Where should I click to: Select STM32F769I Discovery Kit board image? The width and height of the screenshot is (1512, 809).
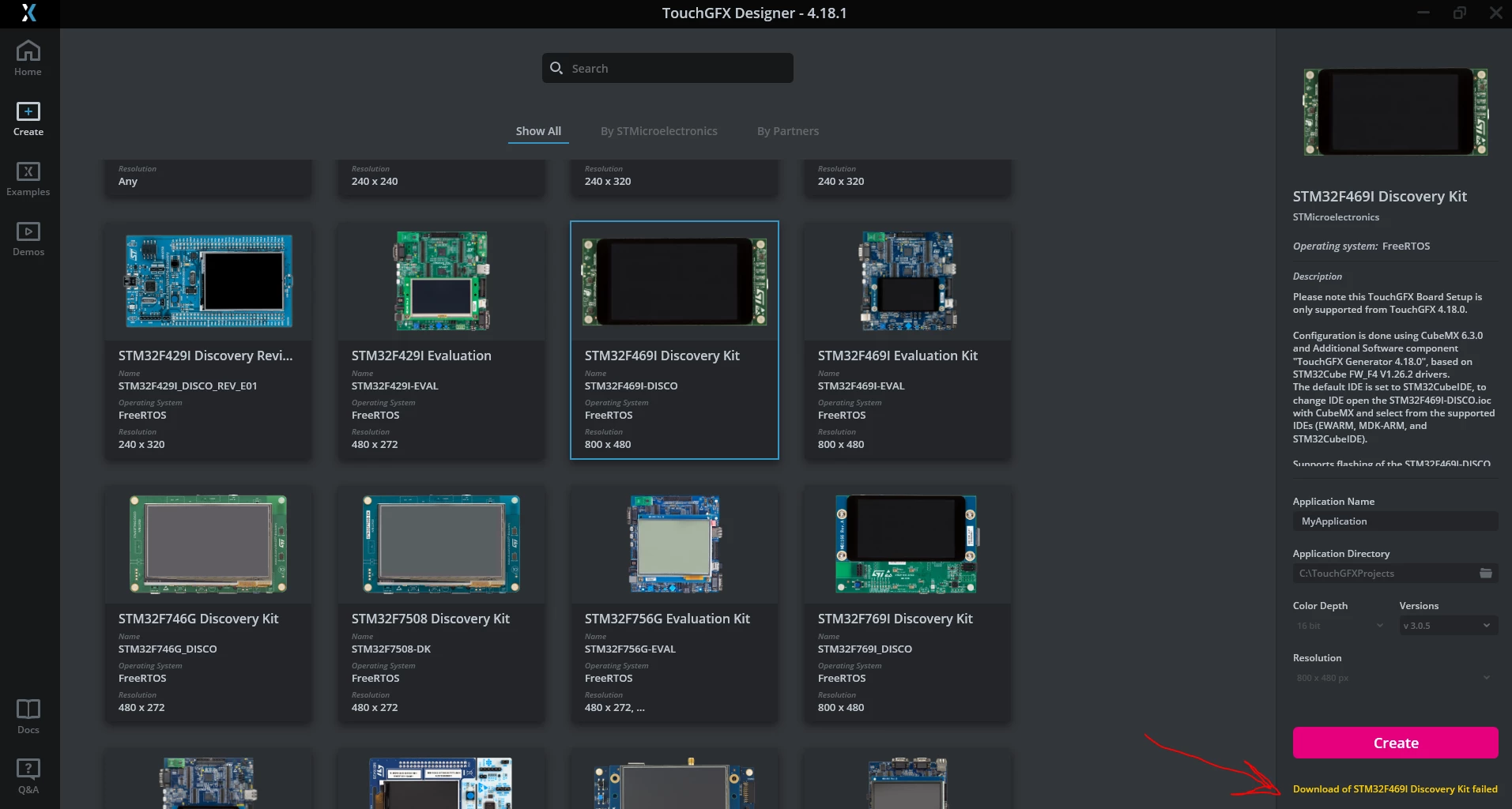click(907, 544)
